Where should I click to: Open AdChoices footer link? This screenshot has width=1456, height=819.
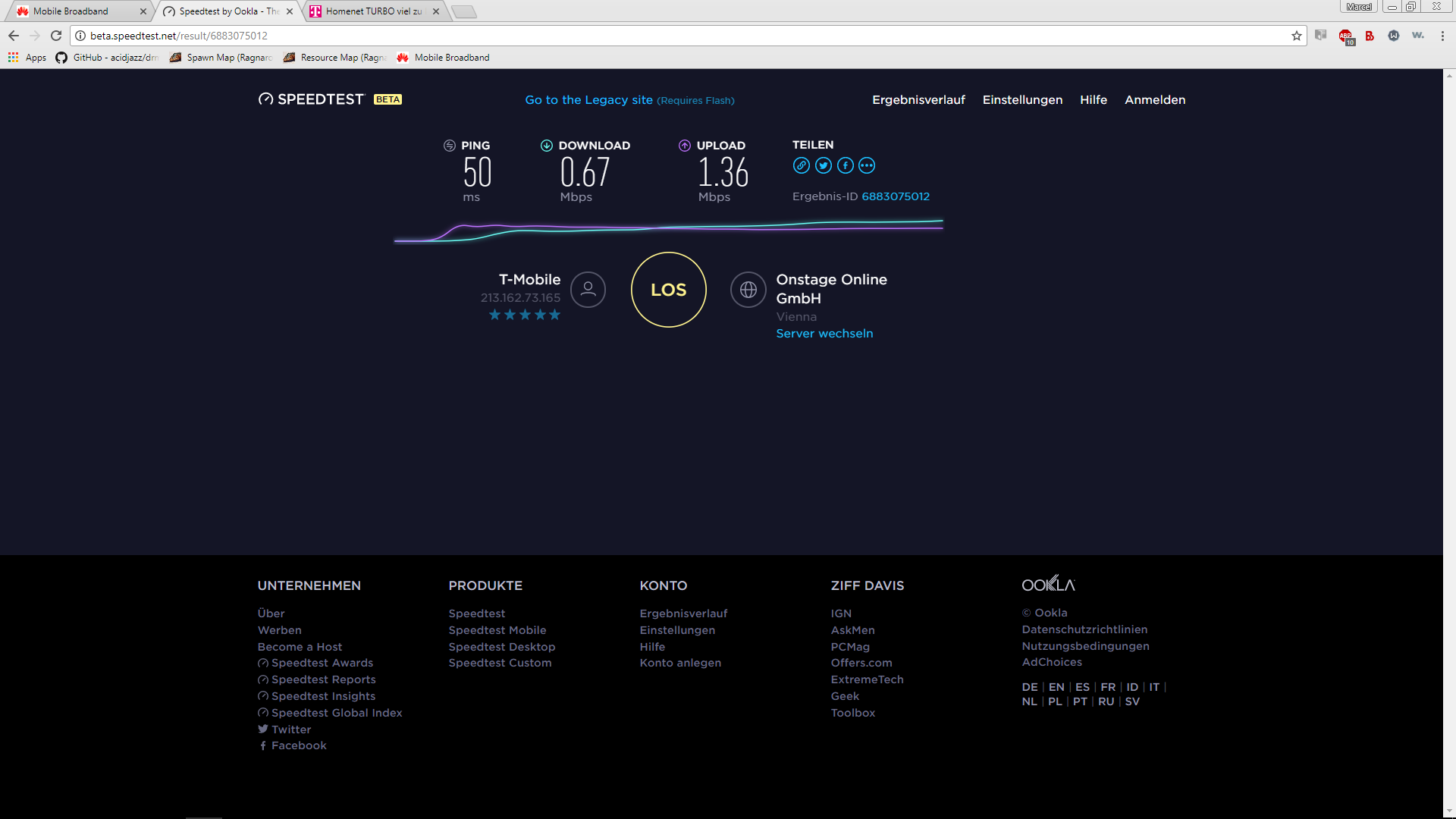tap(1052, 662)
